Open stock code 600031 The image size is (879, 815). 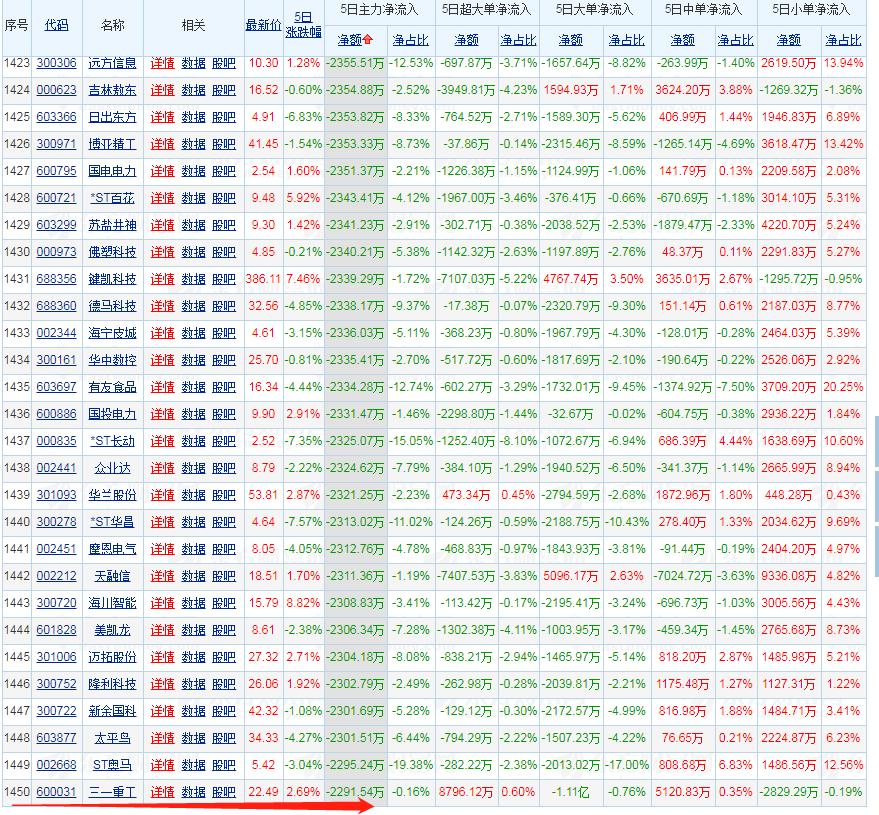click(56, 792)
